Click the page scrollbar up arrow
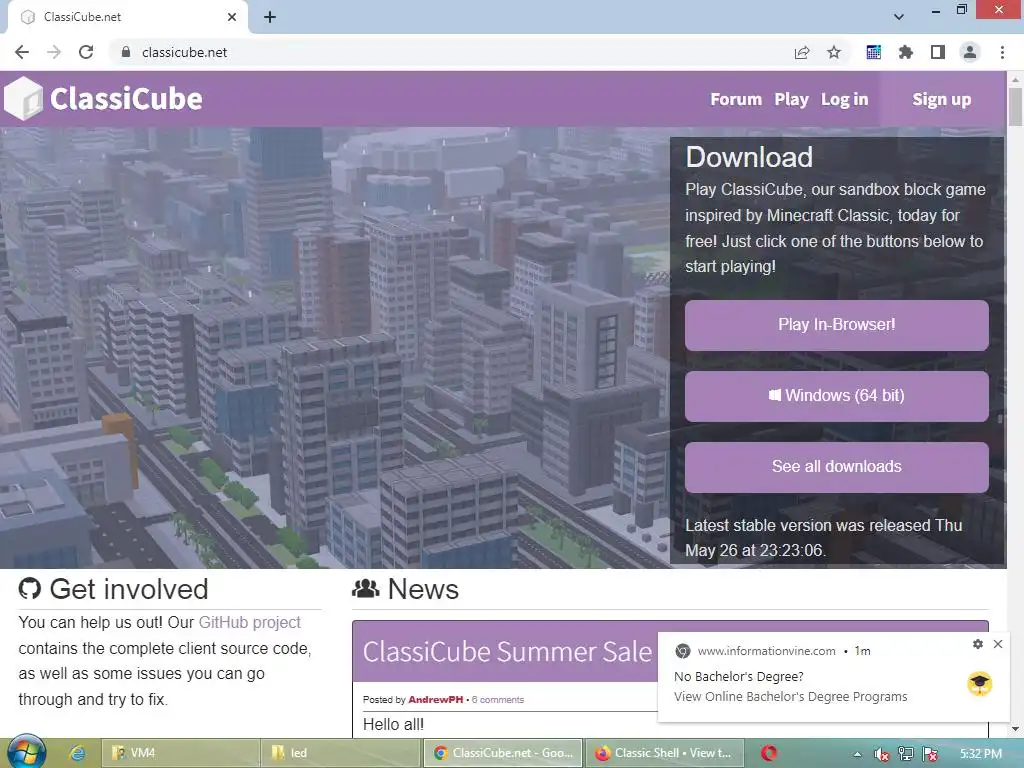Screen dimensions: 1024x768 coord(1015,78)
